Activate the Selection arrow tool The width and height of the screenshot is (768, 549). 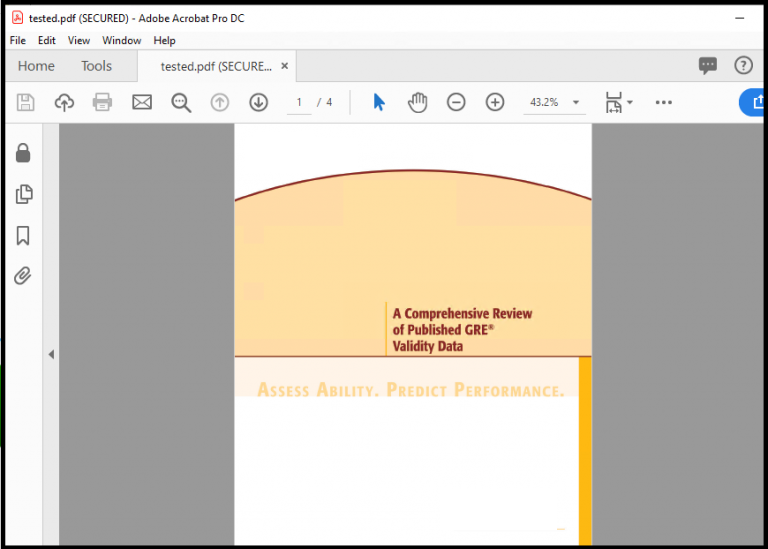click(379, 102)
